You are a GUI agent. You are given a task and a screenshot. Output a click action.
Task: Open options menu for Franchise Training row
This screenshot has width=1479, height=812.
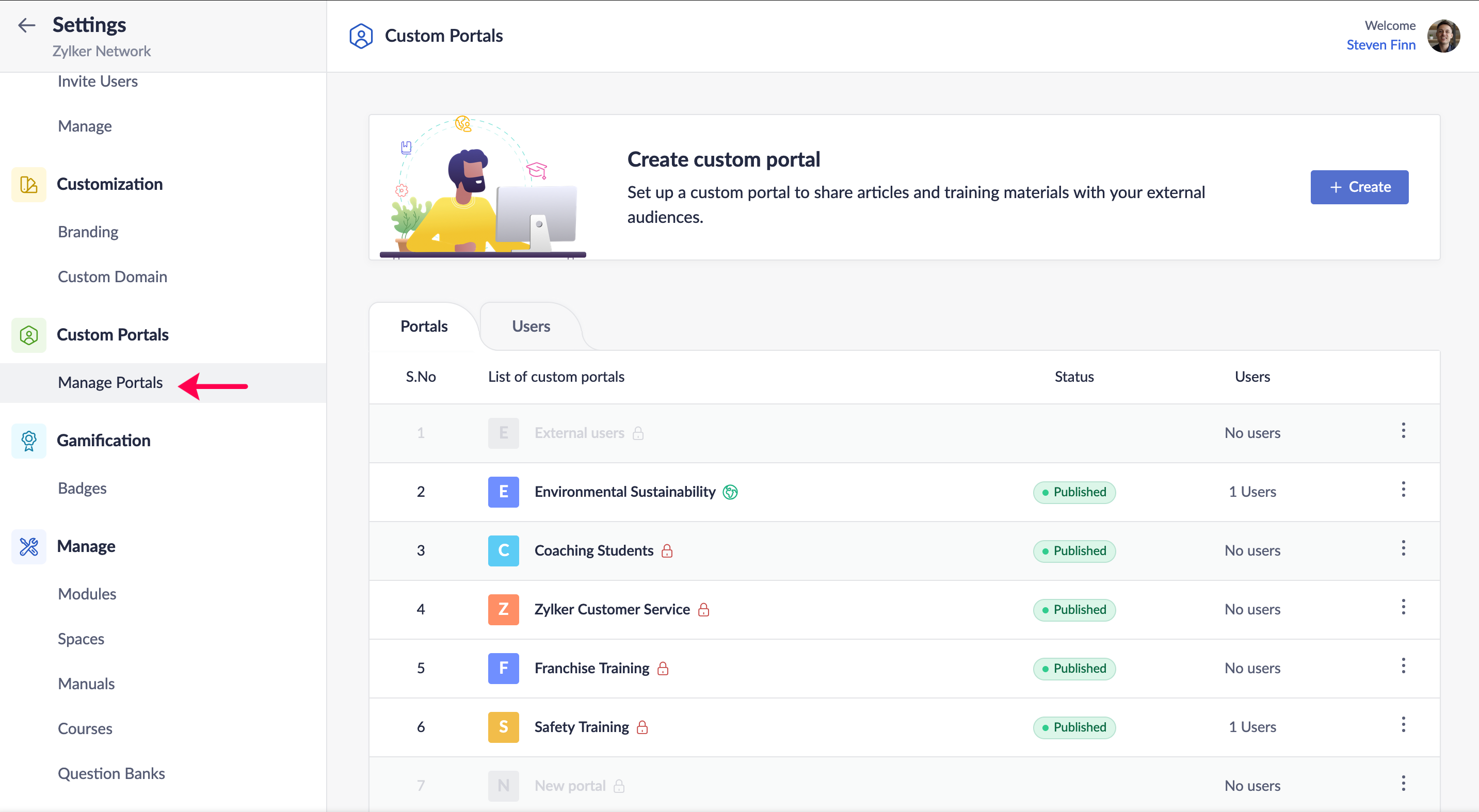point(1403,665)
